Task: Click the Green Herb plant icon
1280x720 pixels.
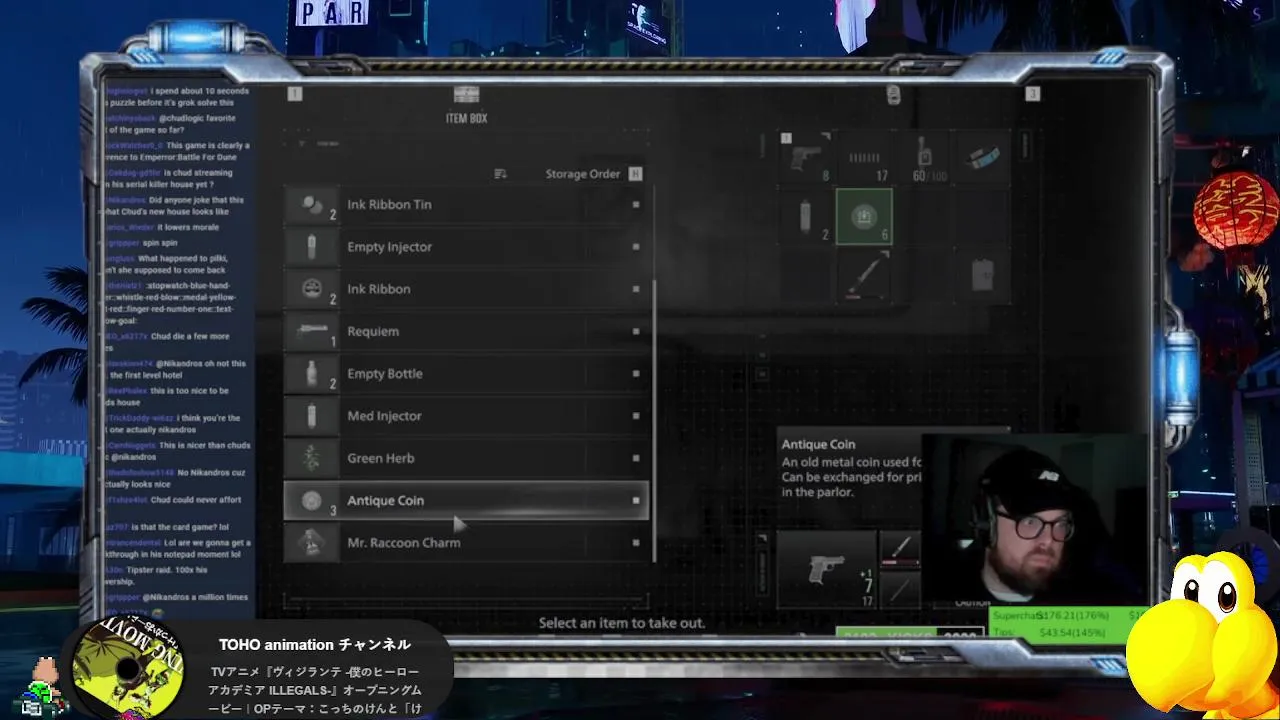Action: click(x=312, y=458)
